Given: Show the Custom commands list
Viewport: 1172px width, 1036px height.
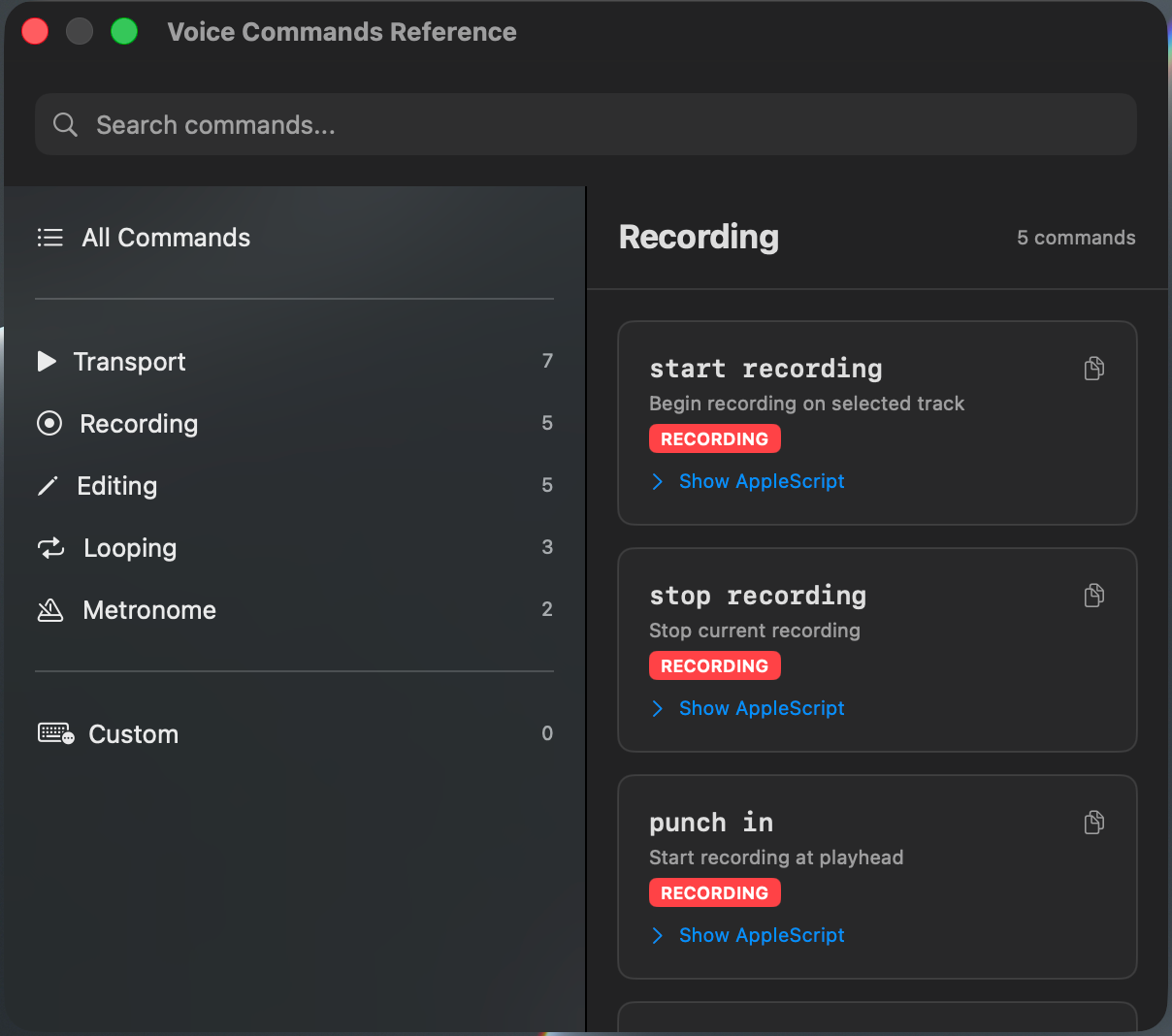Looking at the screenshot, I should coord(133,733).
